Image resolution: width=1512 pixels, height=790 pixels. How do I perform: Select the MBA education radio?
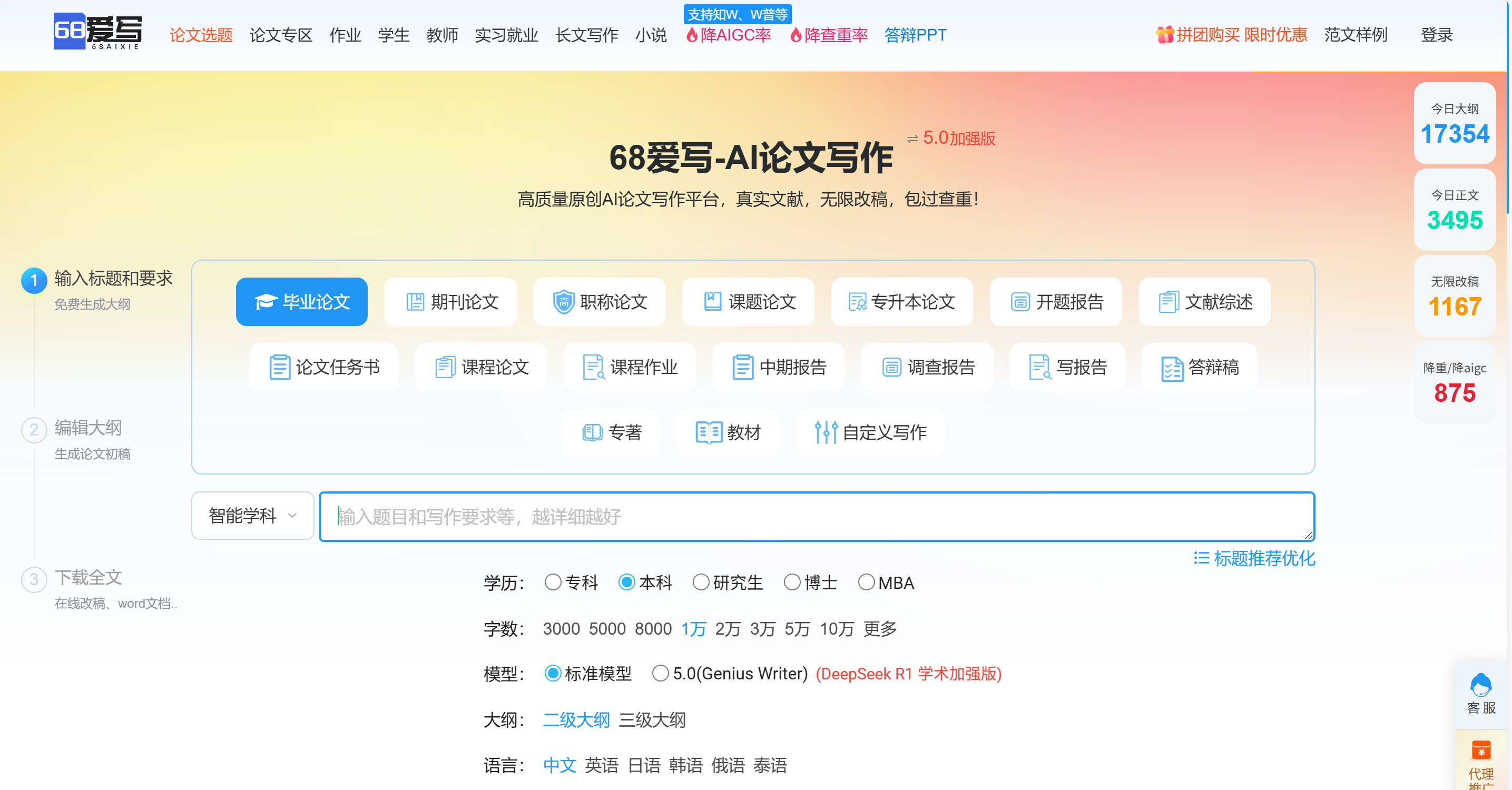point(866,582)
